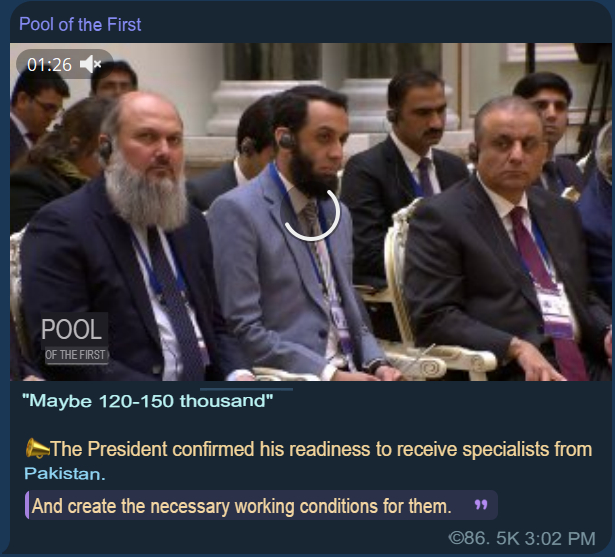Click the white name badge on the right man's lanyard
The width and height of the screenshot is (615, 557).
pos(555,310)
